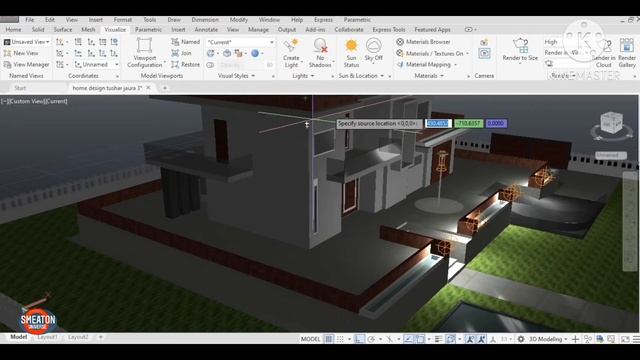Image resolution: width=640 pixels, height=360 pixels.
Task: Switch to the Solid ribbon tab
Action: tap(38, 29)
